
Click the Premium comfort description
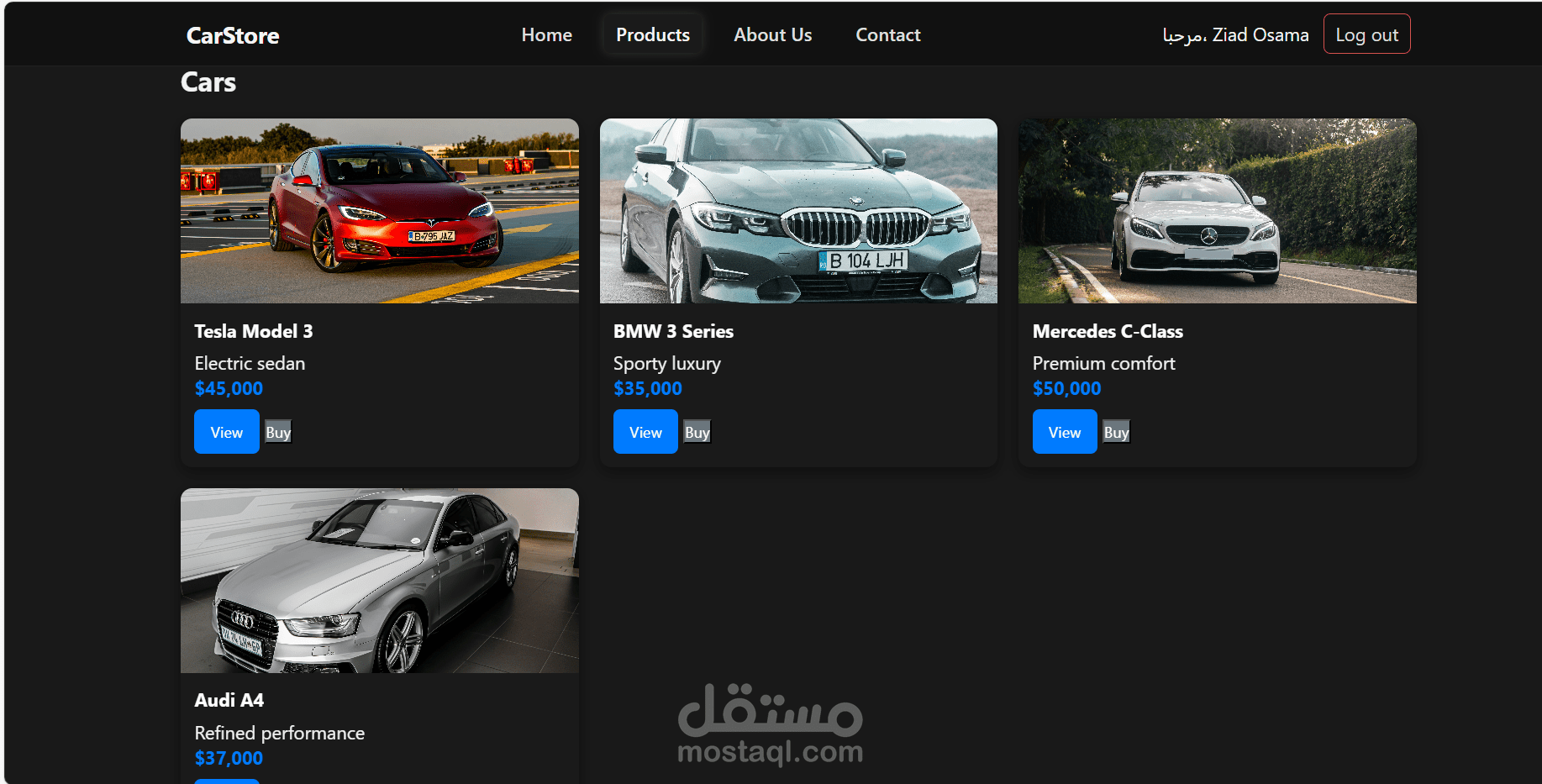pyautogui.click(x=1103, y=363)
